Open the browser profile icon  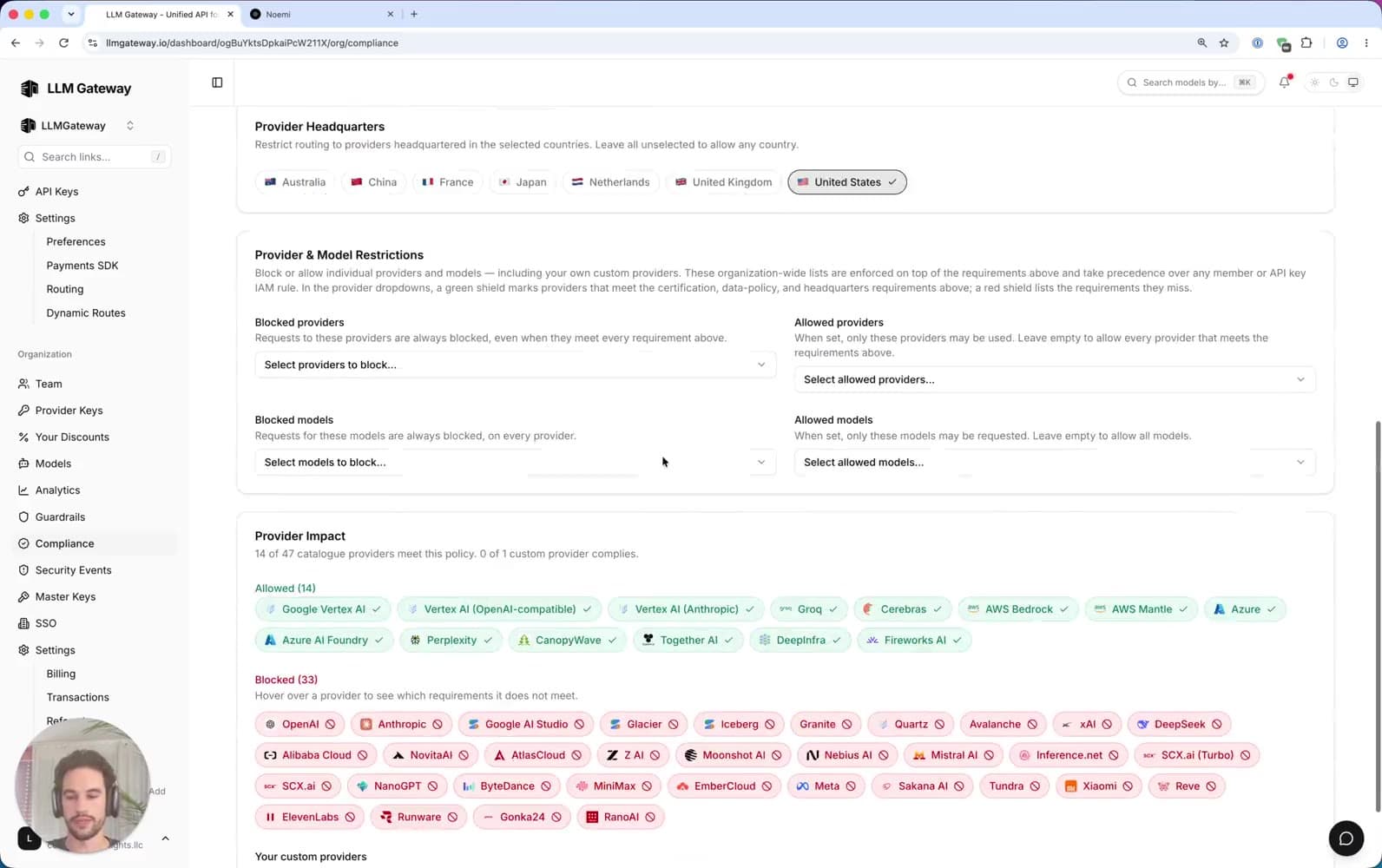1342,43
